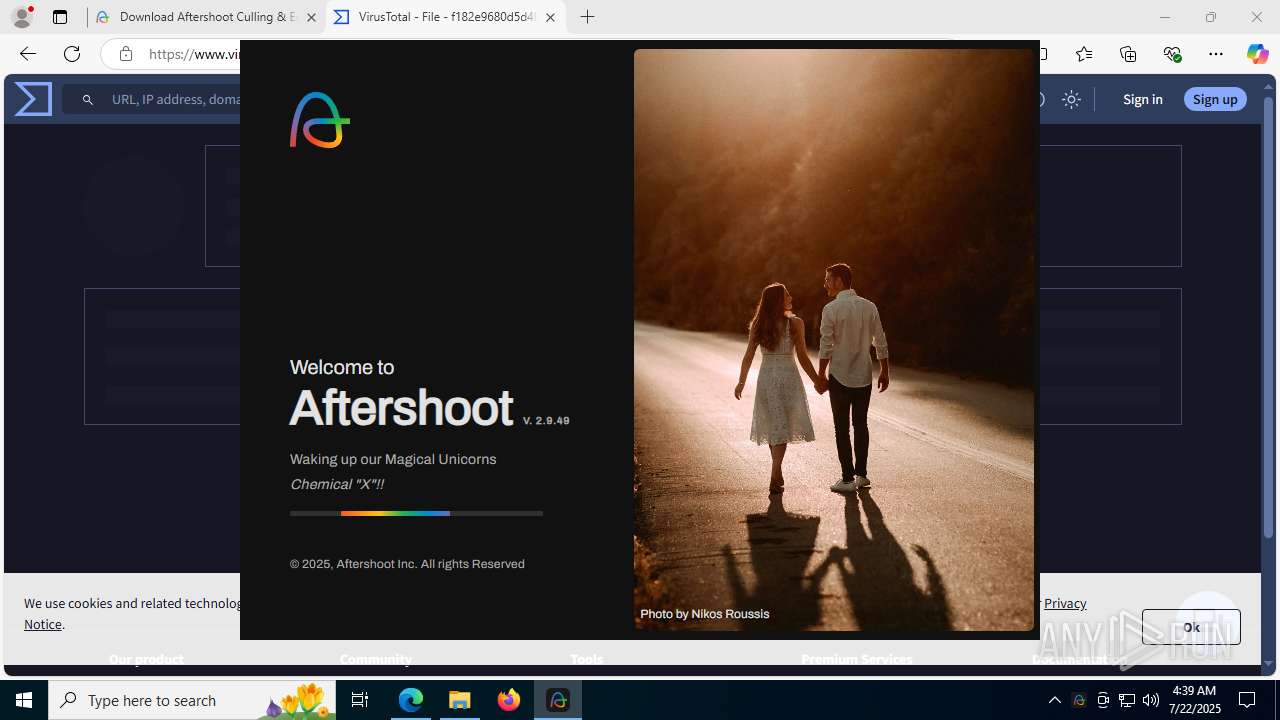Image resolution: width=1280 pixels, height=720 pixels.
Task: Click the VirusTotal logo icon
Action: tap(33, 99)
